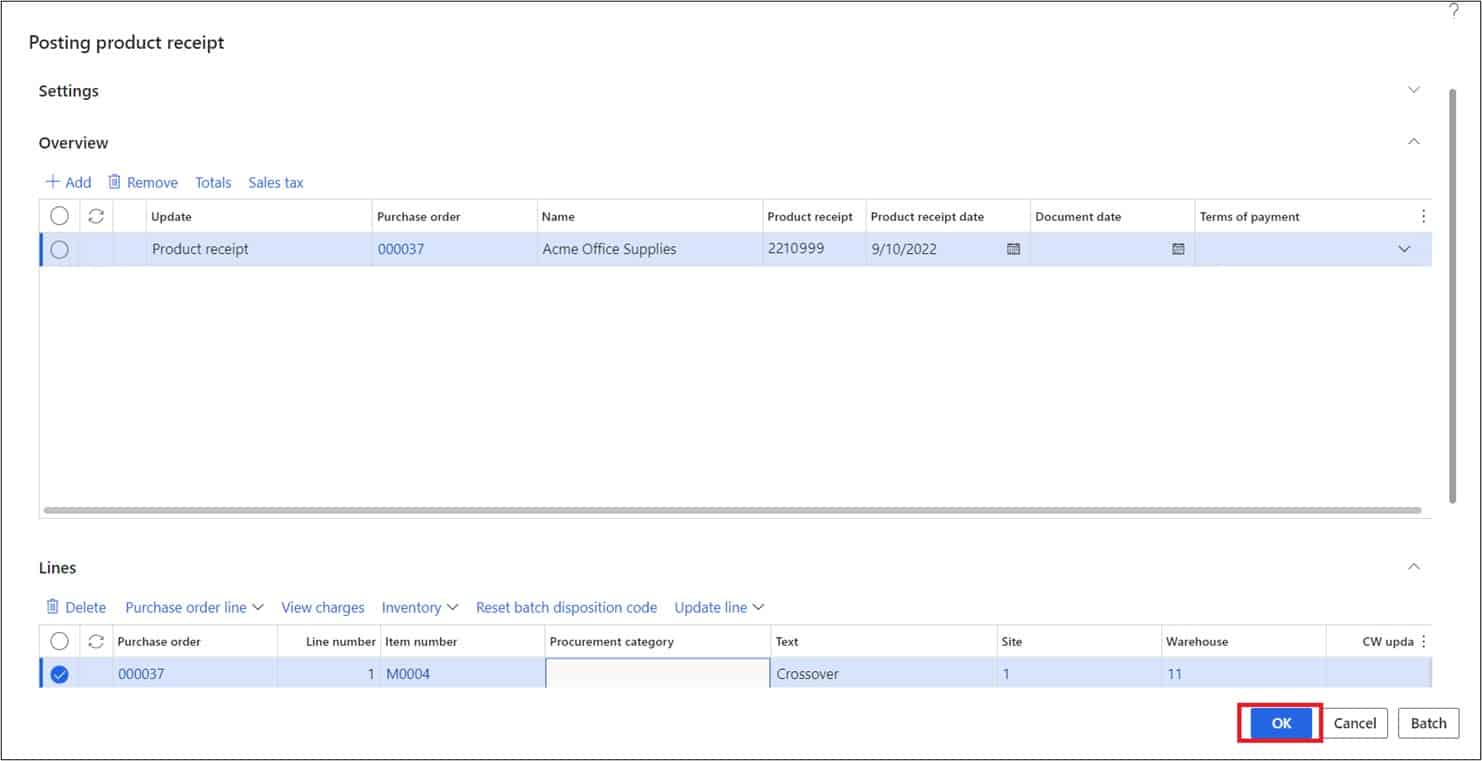The width and height of the screenshot is (1482, 761).
Task: Open the calendar for Product receipt date
Action: pos(1013,249)
